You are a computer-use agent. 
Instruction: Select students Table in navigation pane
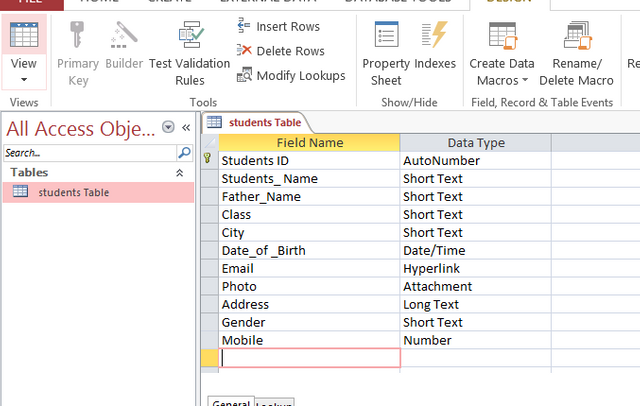(x=98, y=192)
